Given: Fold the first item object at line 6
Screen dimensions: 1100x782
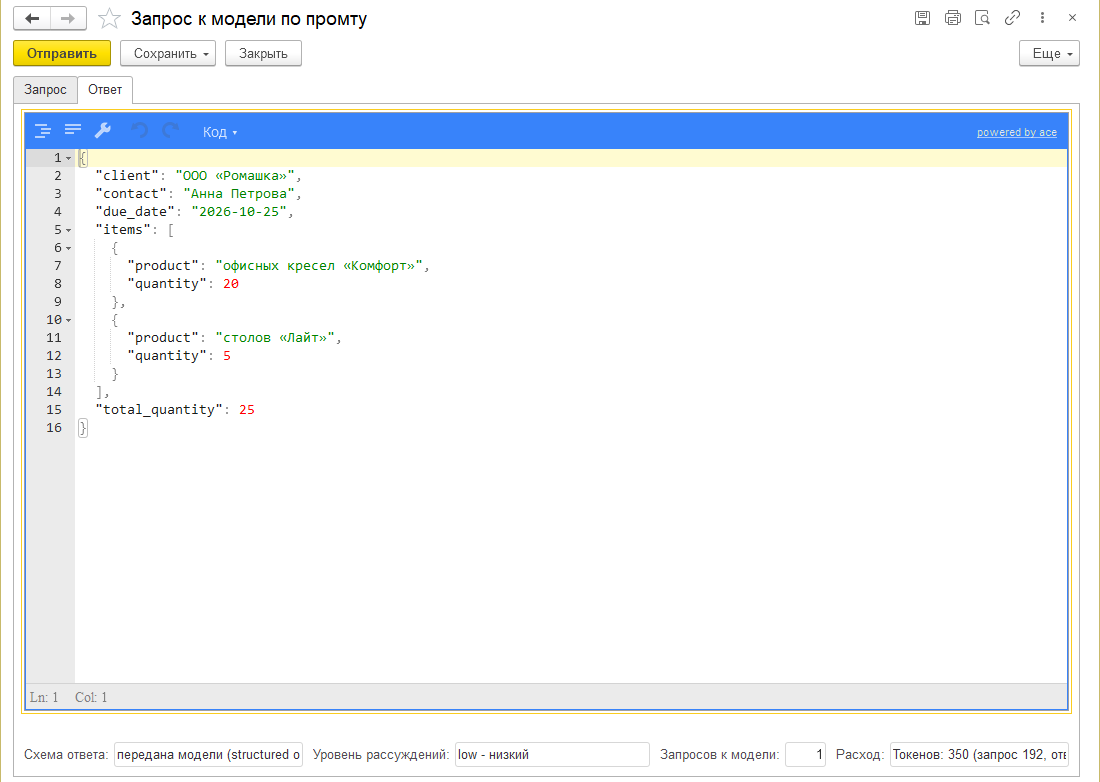Looking at the screenshot, I should [69, 248].
